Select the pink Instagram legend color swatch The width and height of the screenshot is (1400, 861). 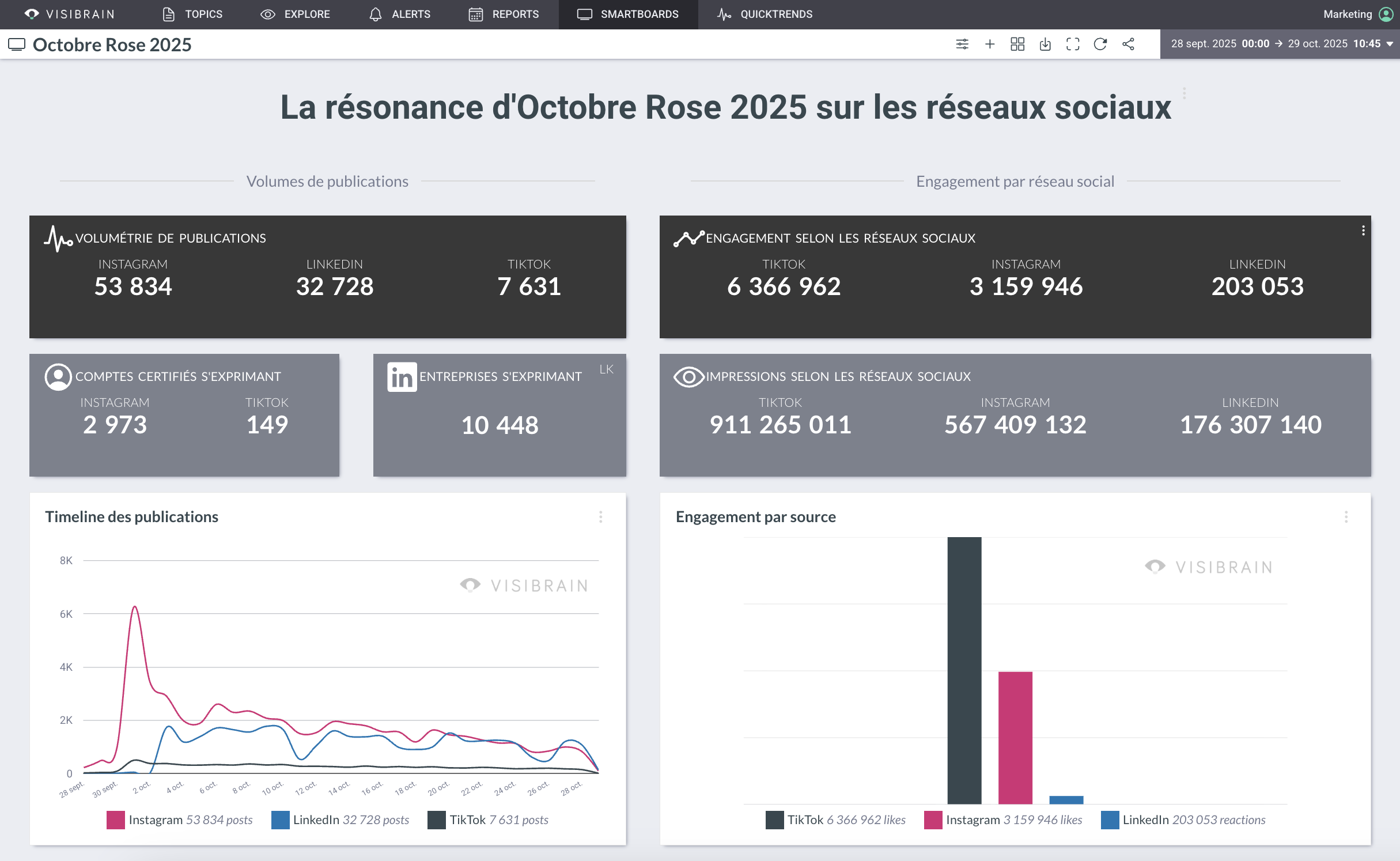(115, 820)
